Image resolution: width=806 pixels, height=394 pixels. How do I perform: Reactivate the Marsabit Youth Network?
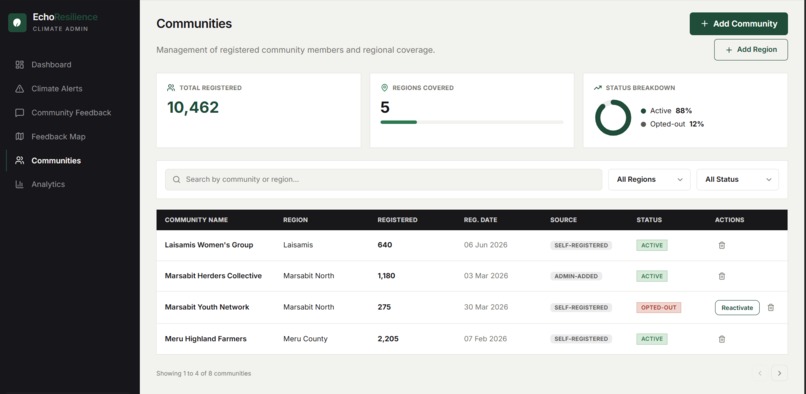737,308
